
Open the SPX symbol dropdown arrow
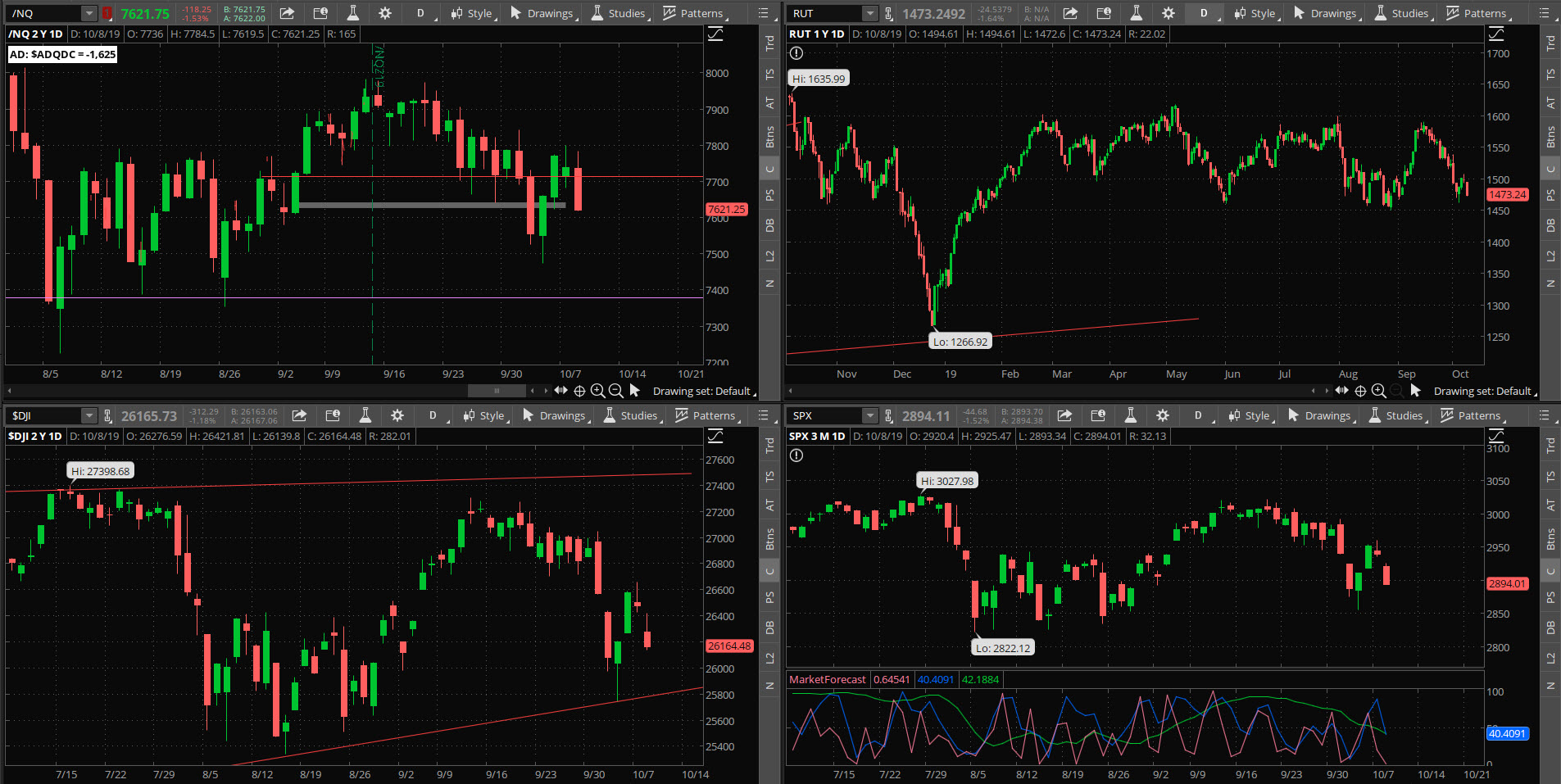coord(870,415)
